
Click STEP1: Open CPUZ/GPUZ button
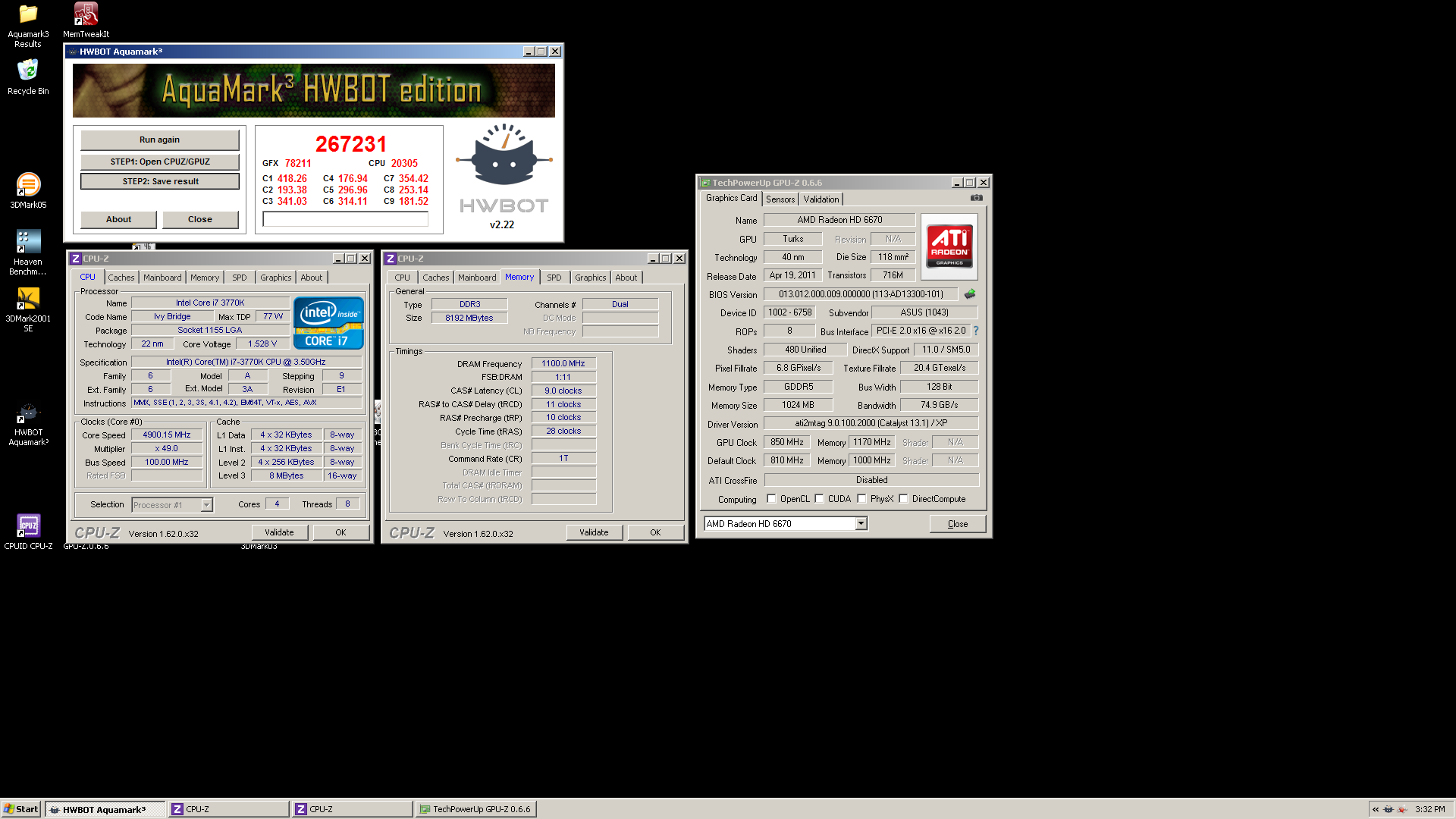click(160, 162)
